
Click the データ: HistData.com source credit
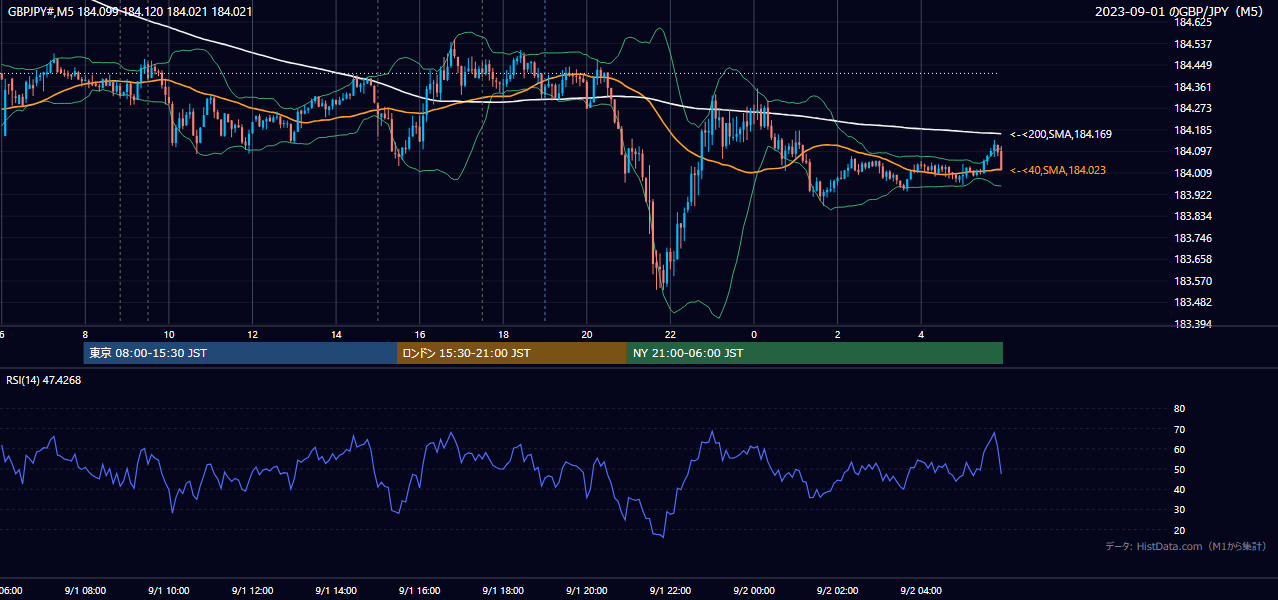point(1186,546)
